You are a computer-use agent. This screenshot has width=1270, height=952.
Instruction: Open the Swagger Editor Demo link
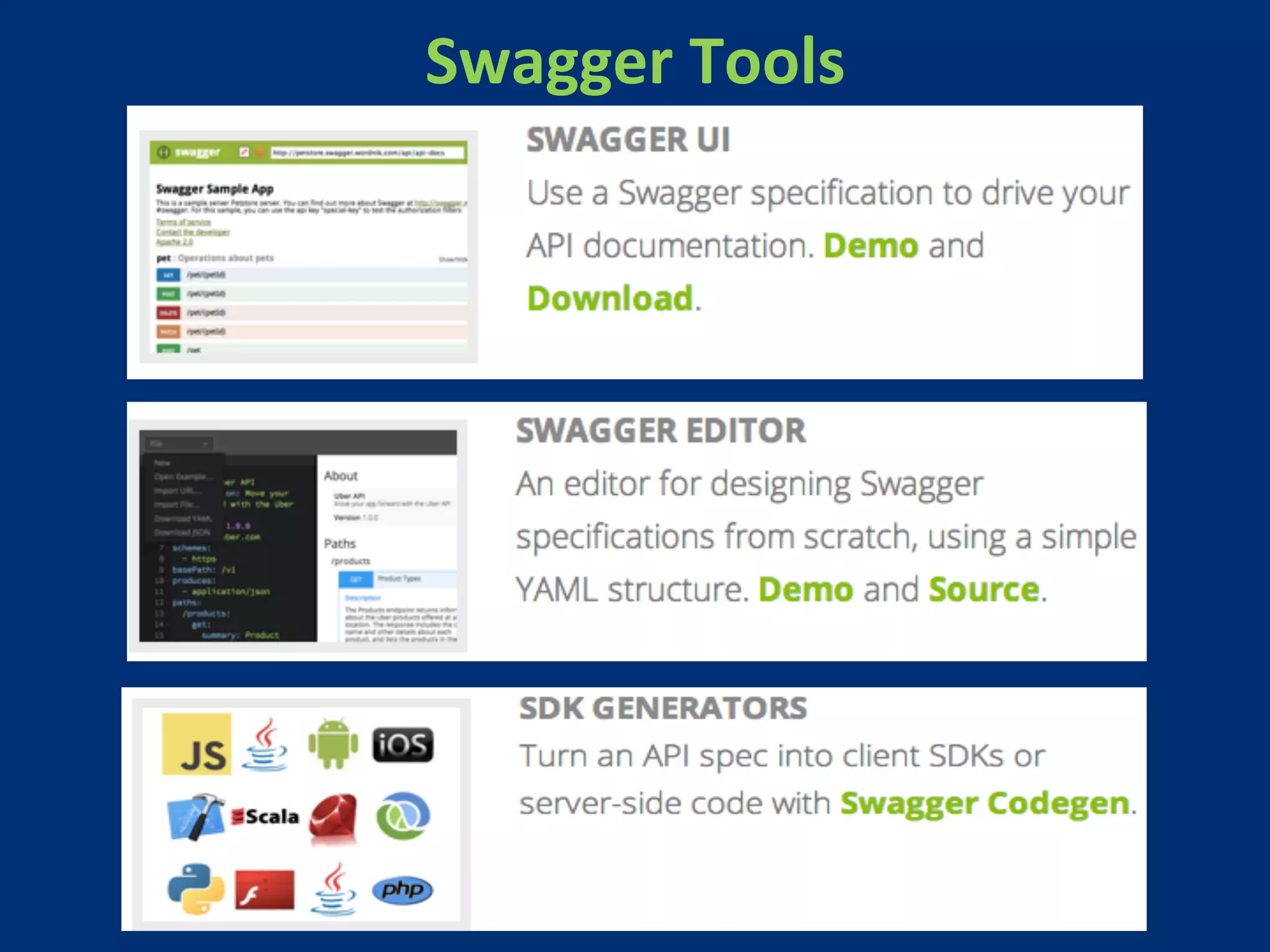(x=806, y=589)
